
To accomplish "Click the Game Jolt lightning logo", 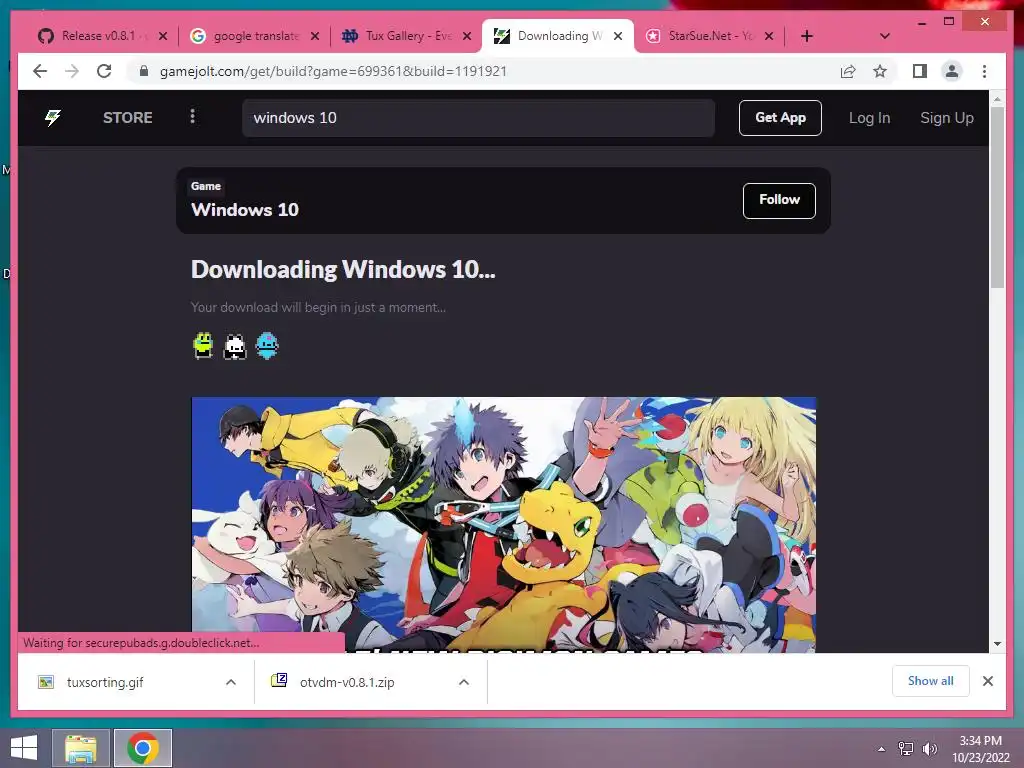I will click(x=53, y=118).
